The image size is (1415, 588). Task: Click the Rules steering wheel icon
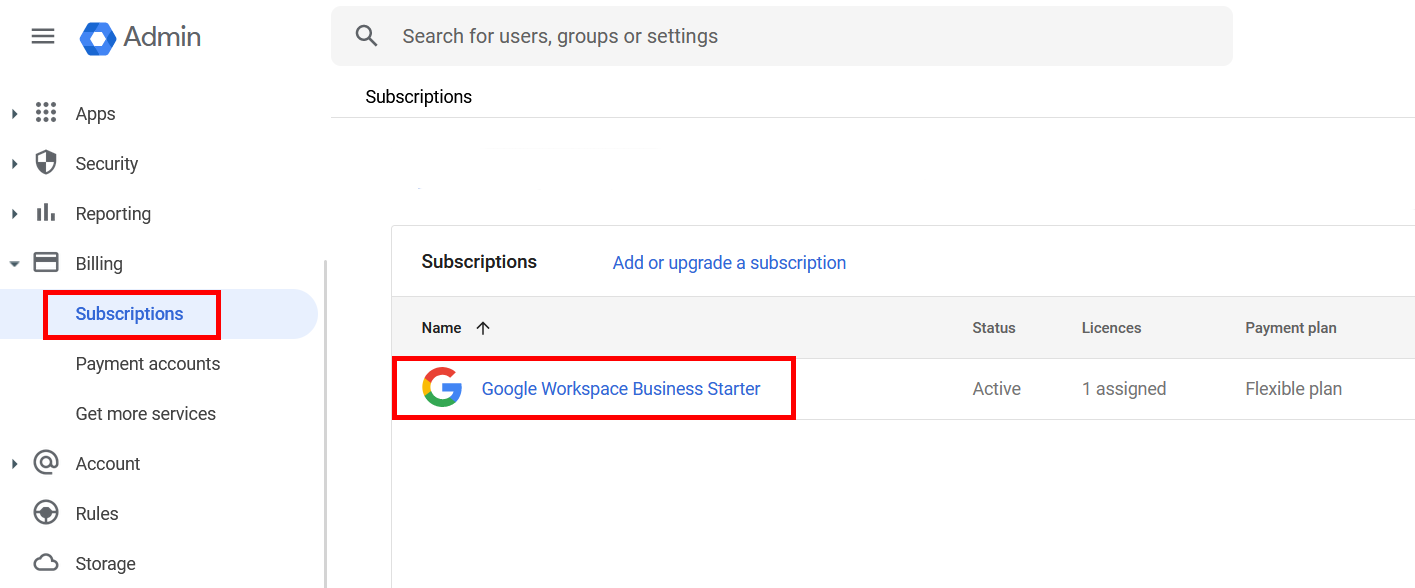46,513
